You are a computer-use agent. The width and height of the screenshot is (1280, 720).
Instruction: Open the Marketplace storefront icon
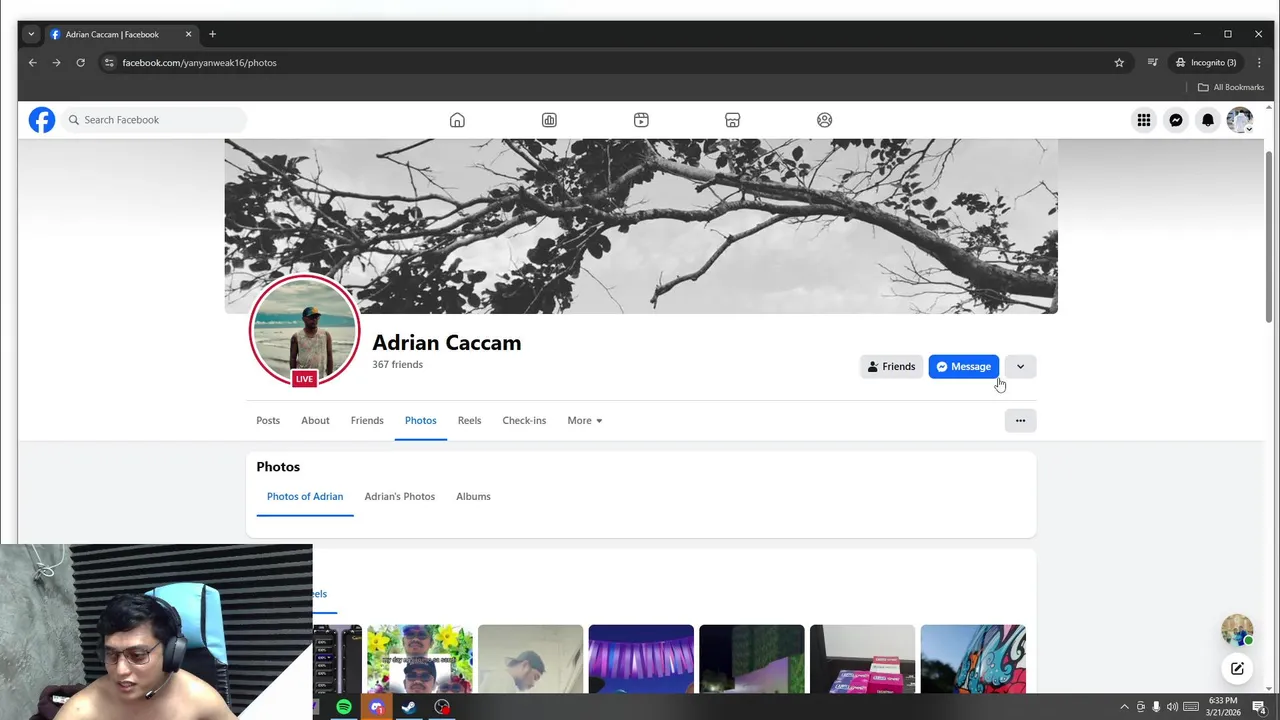[732, 120]
